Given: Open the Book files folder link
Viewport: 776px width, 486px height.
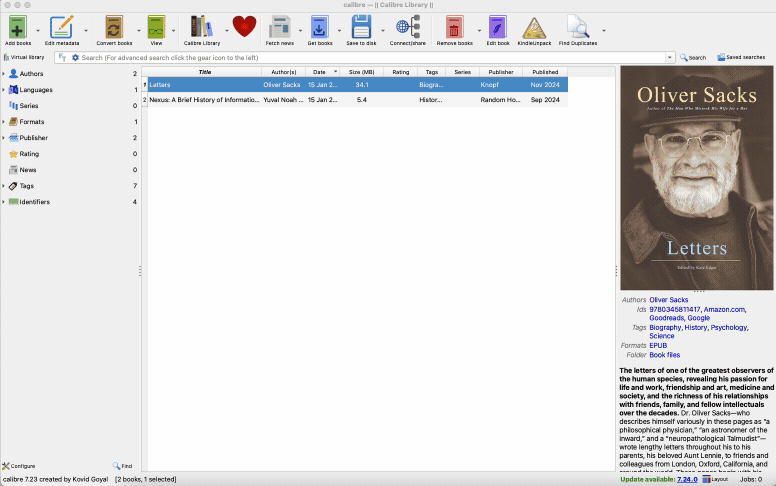Looking at the screenshot, I should coord(665,355).
